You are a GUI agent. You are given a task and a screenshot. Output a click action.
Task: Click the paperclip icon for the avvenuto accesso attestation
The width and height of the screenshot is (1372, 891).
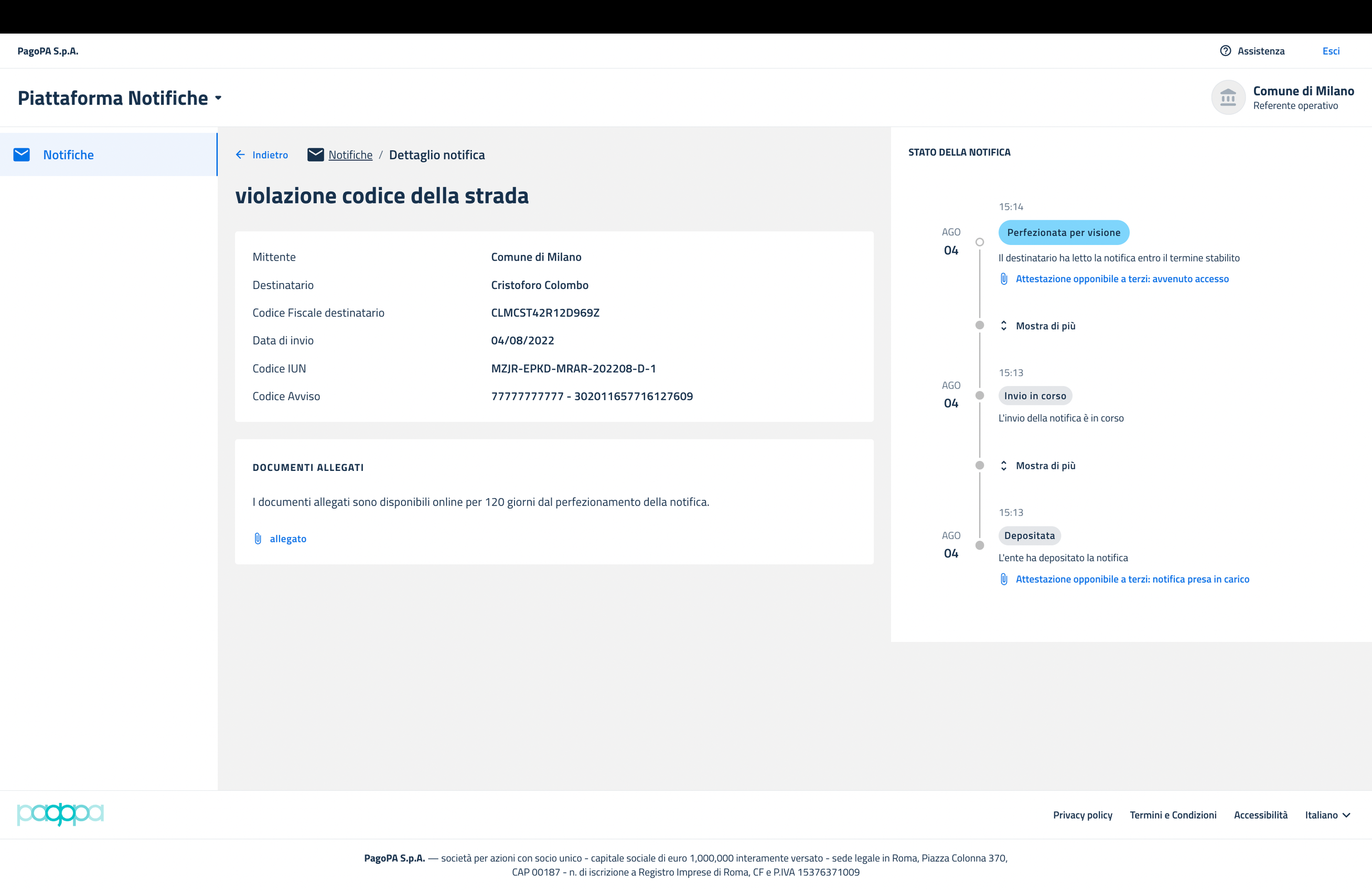click(x=1004, y=279)
